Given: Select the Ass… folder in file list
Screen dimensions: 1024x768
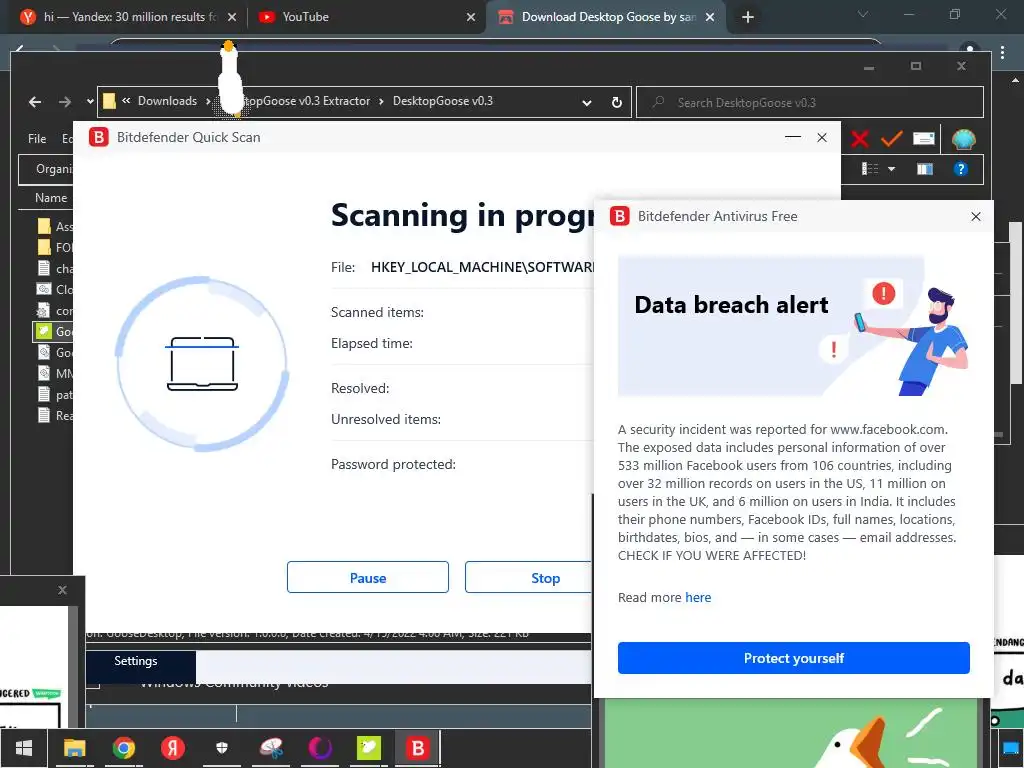Looking at the screenshot, I should (55, 227).
